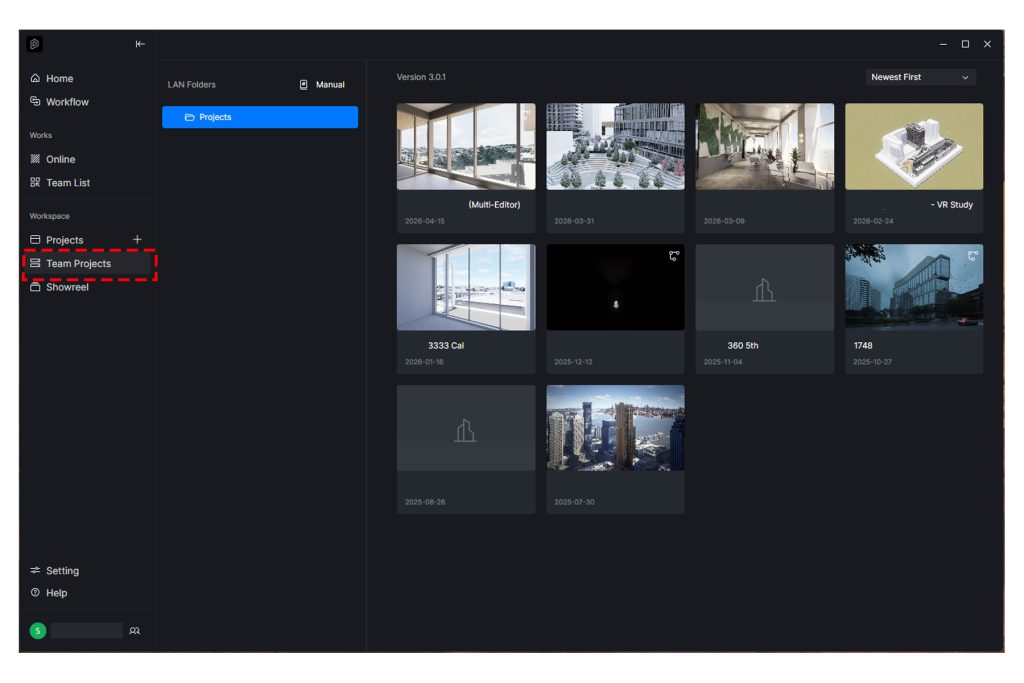Click the share icon on 2025-12-12 project
The height and width of the screenshot is (683, 1024).
[x=674, y=256]
